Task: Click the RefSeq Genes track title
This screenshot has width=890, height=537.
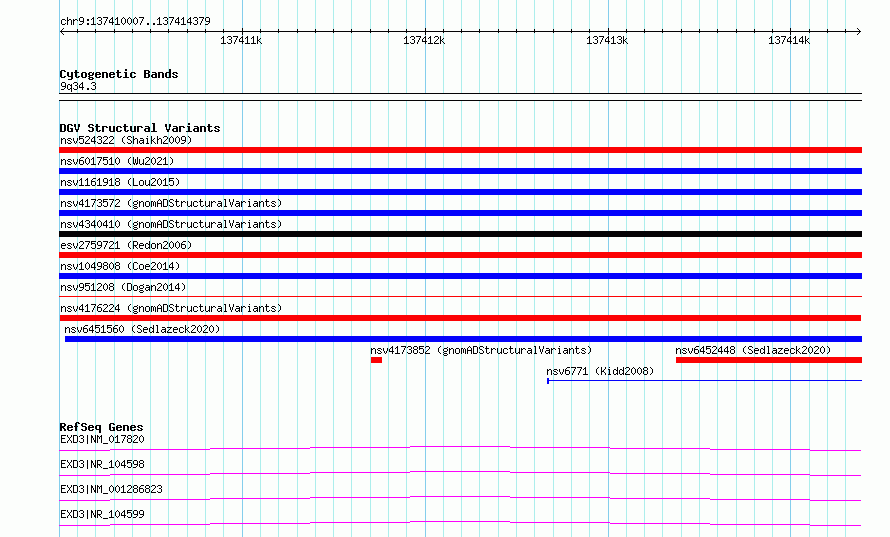Action: coord(102,427)
